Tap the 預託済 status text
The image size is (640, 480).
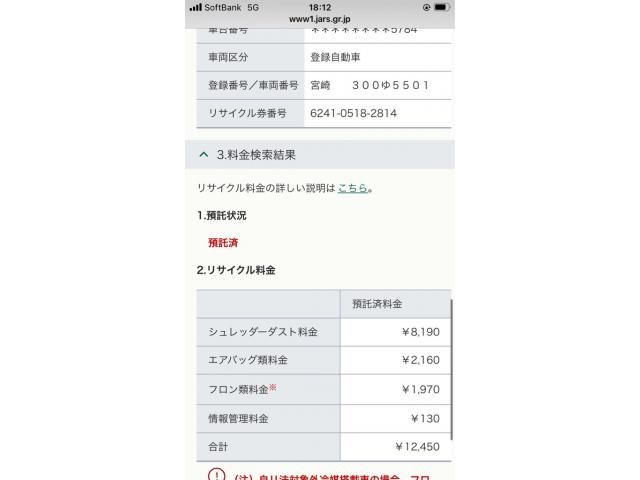pyautogui.click(x=223, y=243)
